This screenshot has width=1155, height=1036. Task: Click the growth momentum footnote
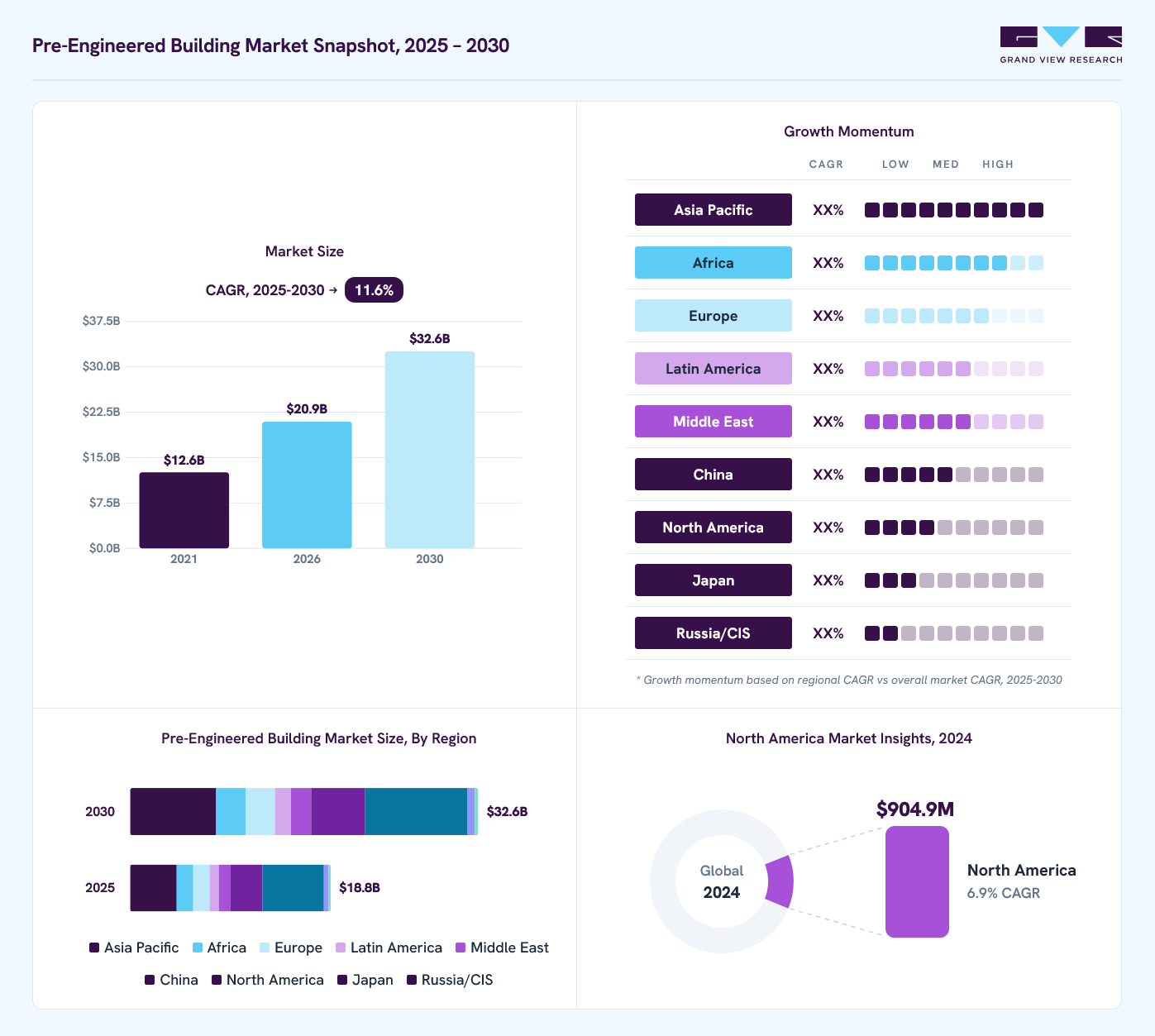click(x=849, y=680)
